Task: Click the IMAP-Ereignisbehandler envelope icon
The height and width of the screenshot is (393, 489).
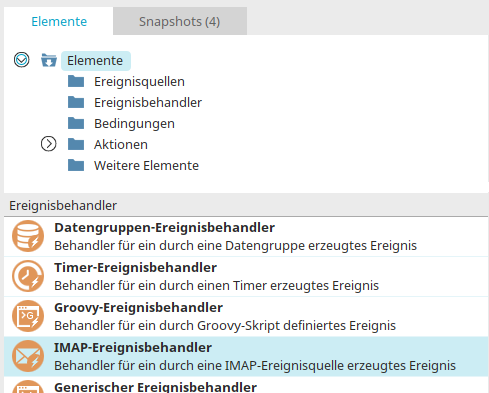Action: (x=28, y=356)
